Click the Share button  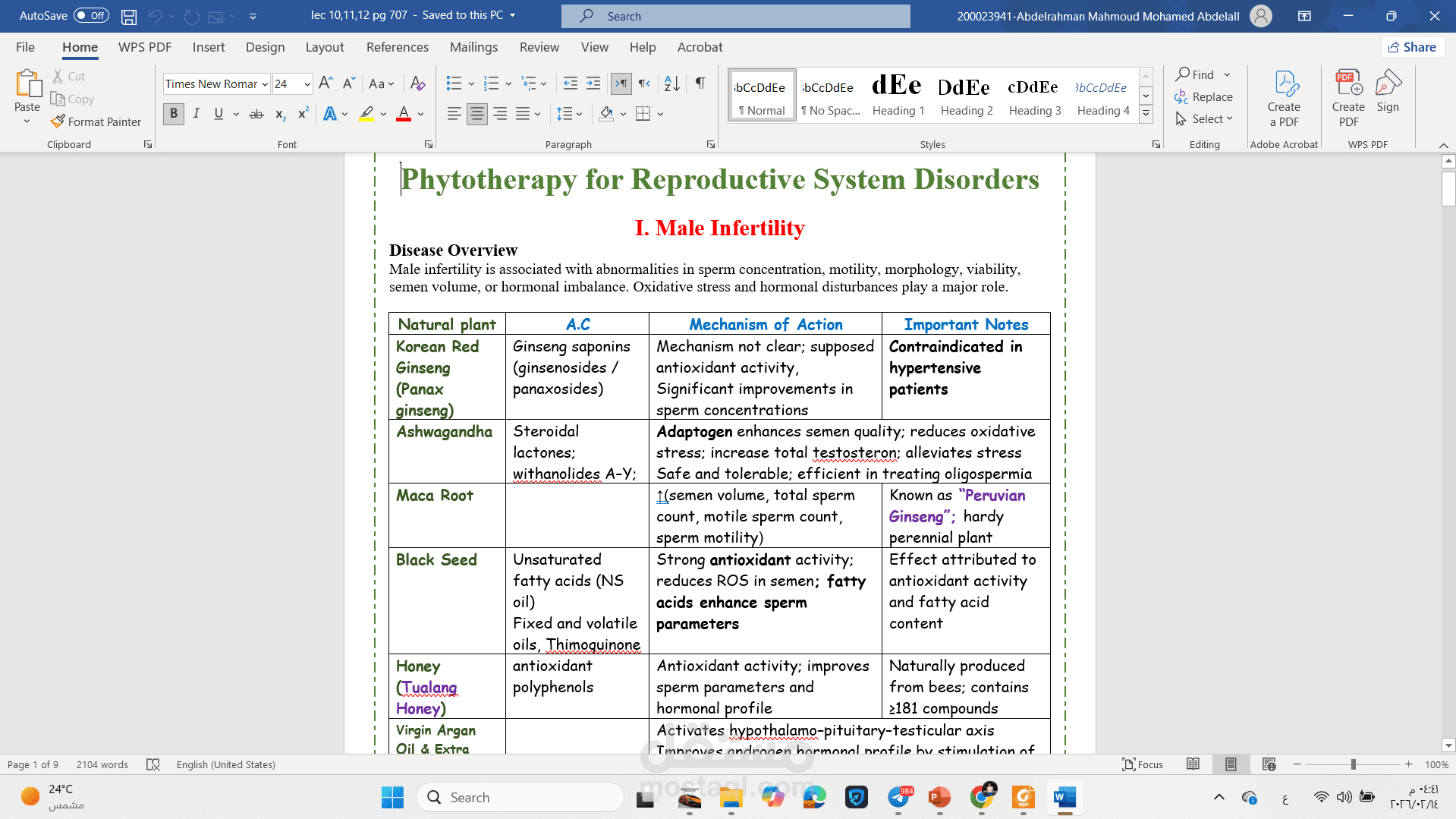[1412, 47]
